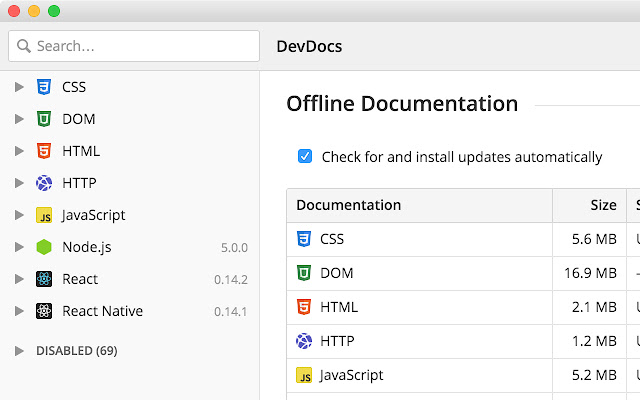This screenshot has height=400, width=640.
Task: Open React Native docs in sidebar
Action: click(x=102, y=311)
